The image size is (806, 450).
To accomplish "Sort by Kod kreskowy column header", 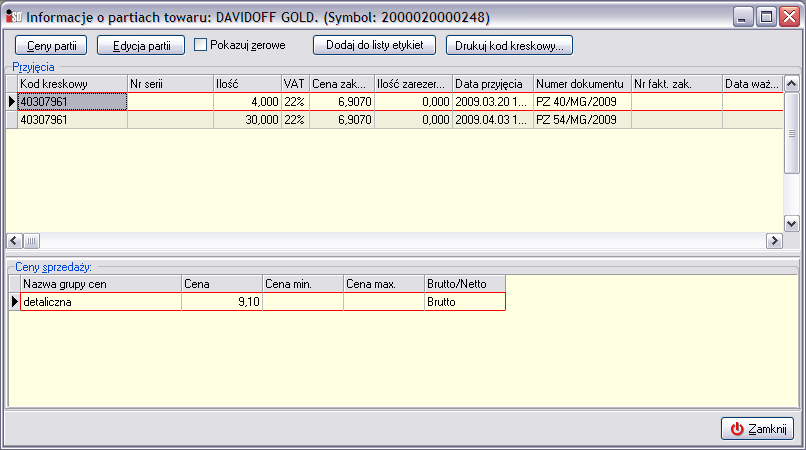I will [72, 84].
